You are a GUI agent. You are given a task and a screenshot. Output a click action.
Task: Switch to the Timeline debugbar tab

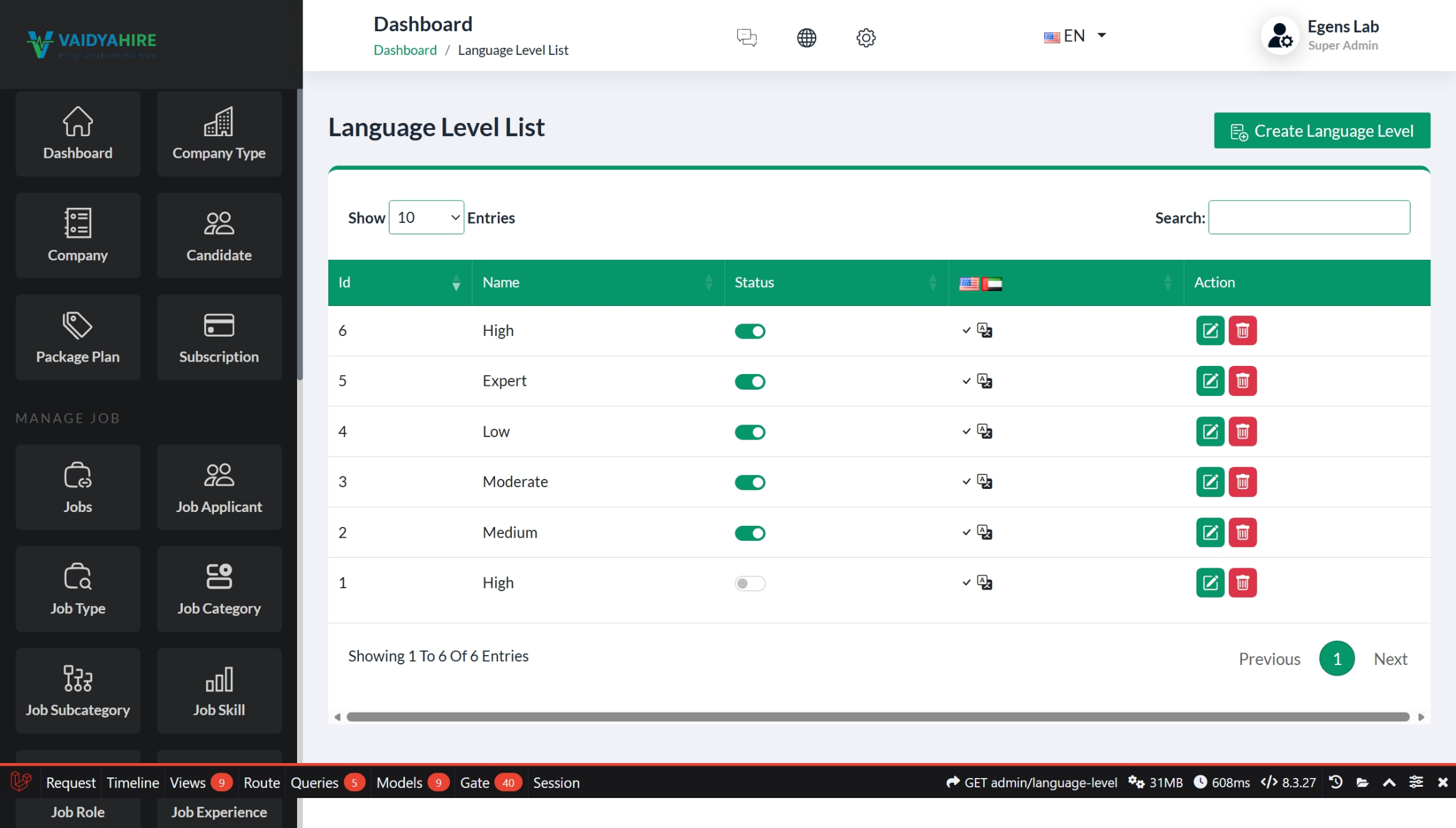pos(132,782)
